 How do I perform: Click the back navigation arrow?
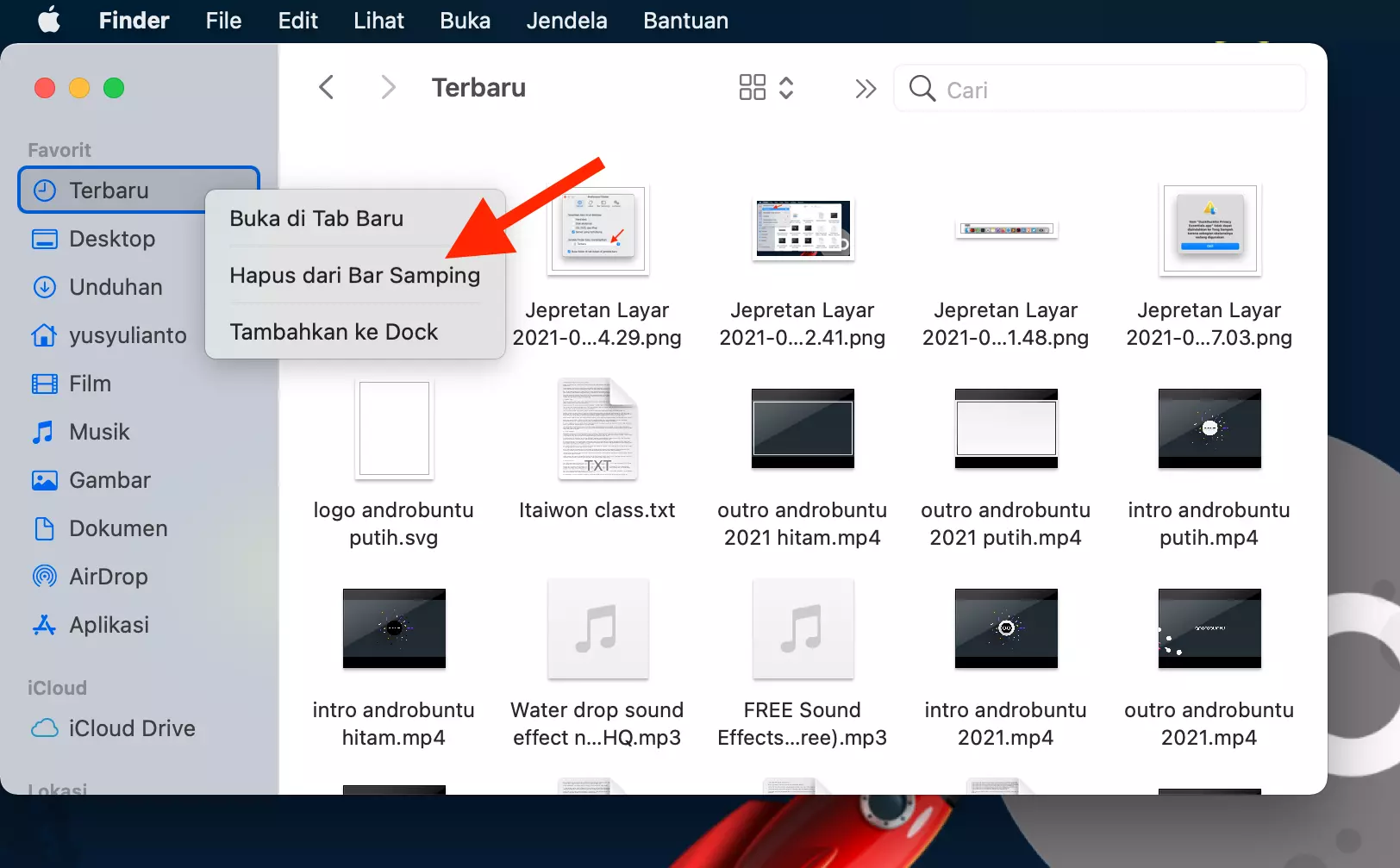pyautogui.click(x=326, y=87)
